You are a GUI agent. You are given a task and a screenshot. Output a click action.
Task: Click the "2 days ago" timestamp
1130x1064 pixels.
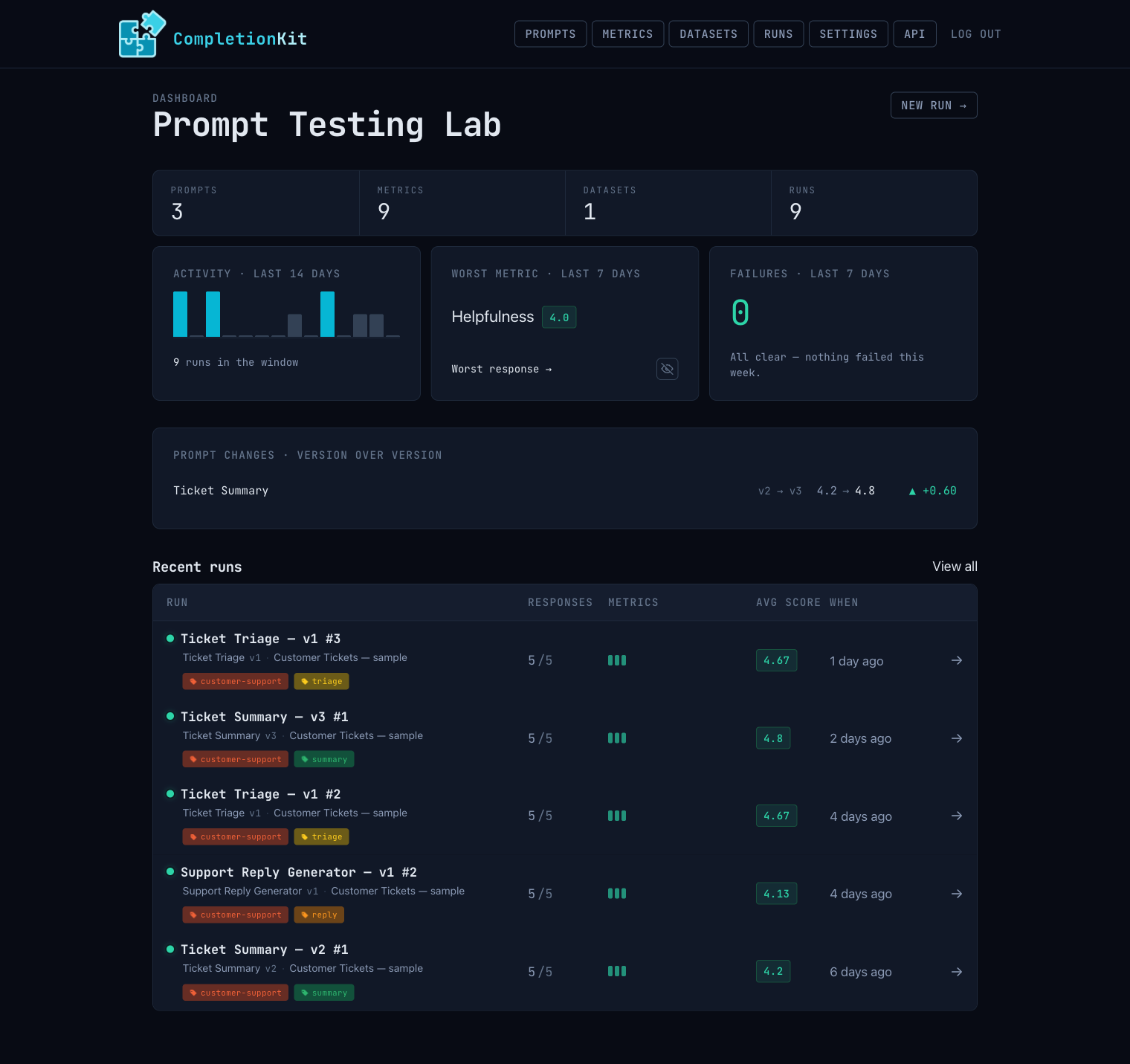861,738
